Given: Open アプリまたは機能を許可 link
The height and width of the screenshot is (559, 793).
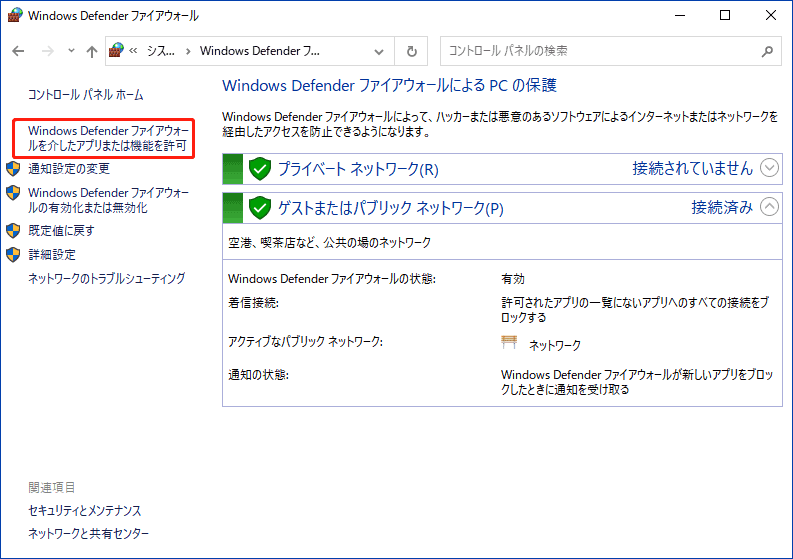Looking at the screenshot, I should point(107,138).
